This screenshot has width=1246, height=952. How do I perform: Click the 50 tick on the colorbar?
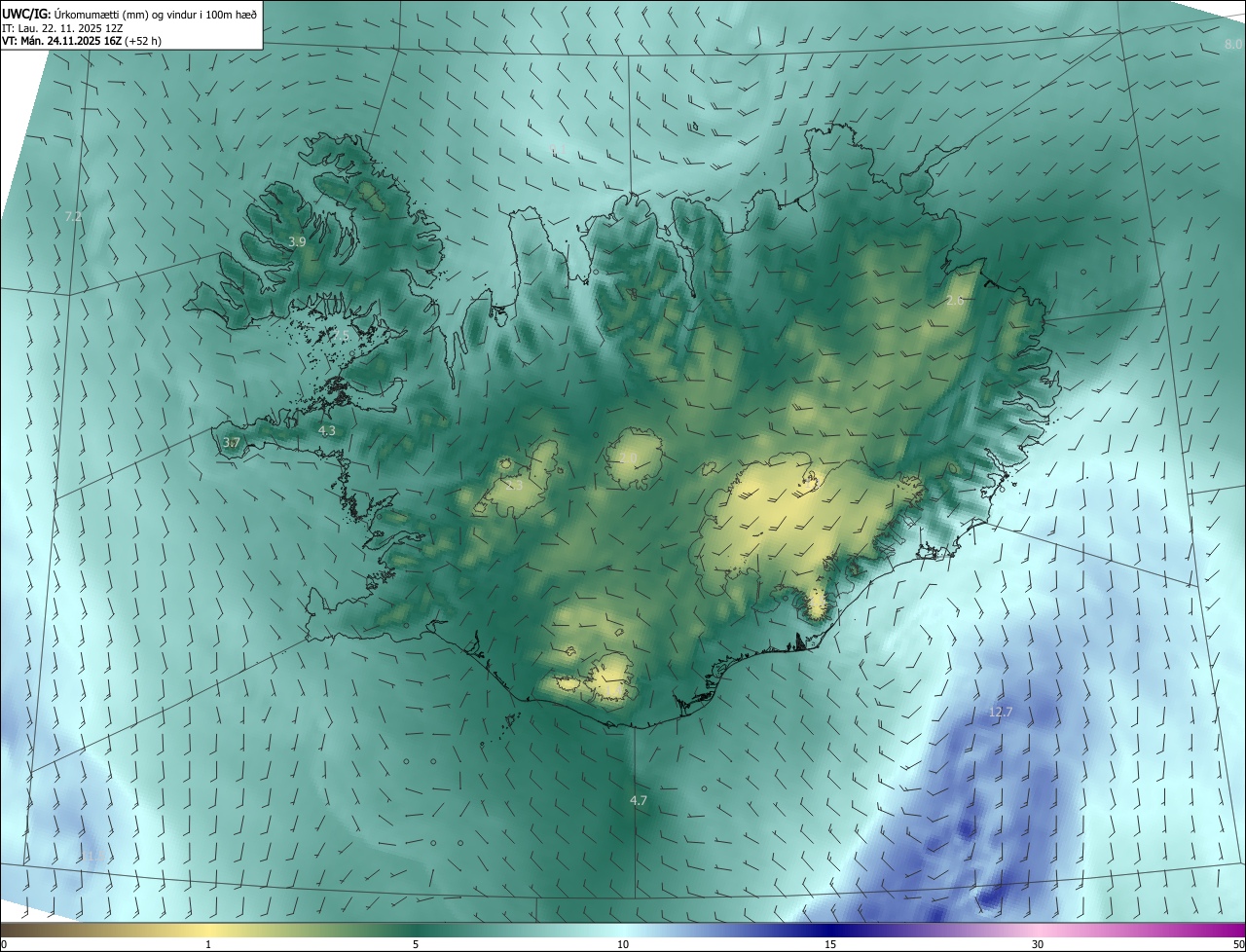[1238, 944]
